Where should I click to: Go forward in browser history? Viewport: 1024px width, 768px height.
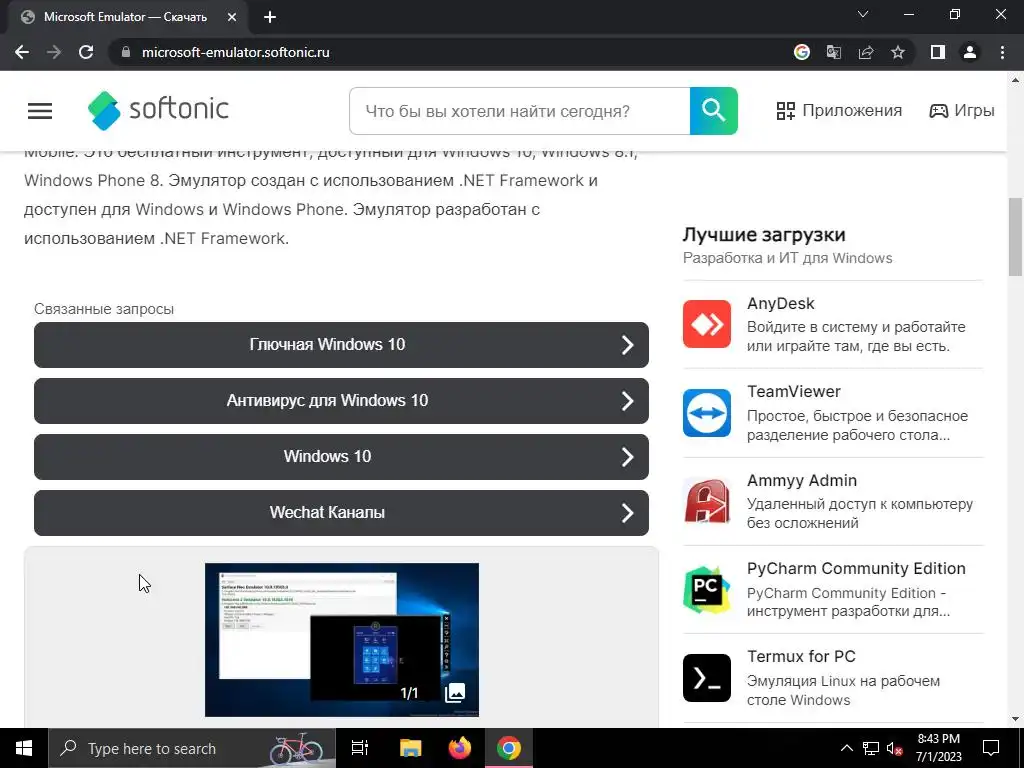[54, 52]
